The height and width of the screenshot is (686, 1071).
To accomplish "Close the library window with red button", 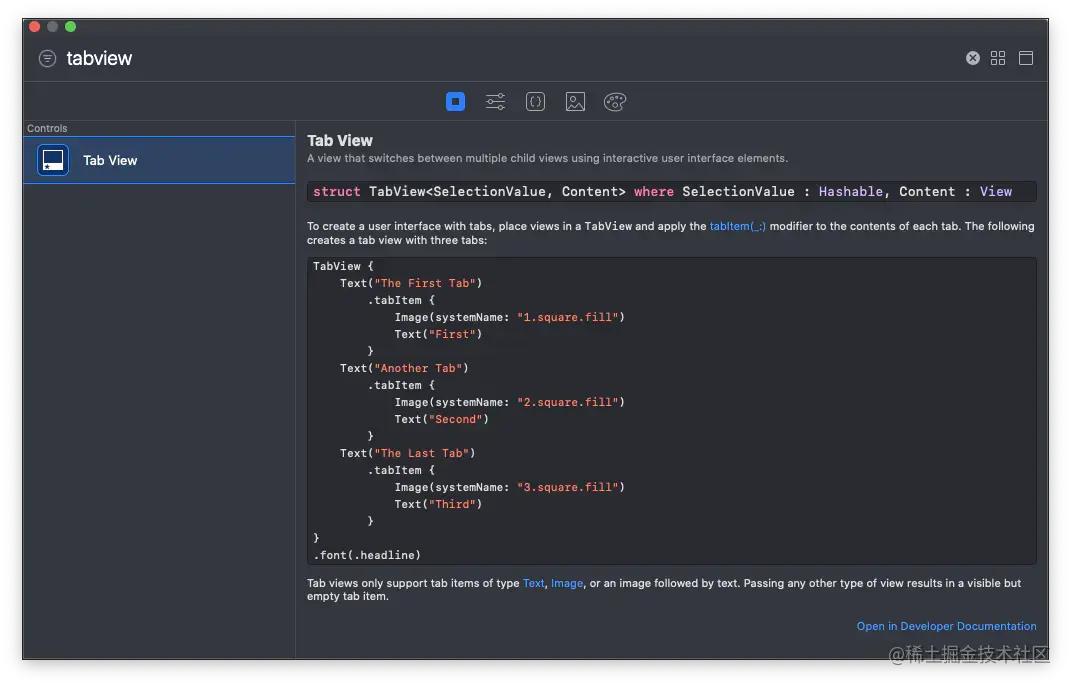I will pyautogui.click(x=35, y=27).
